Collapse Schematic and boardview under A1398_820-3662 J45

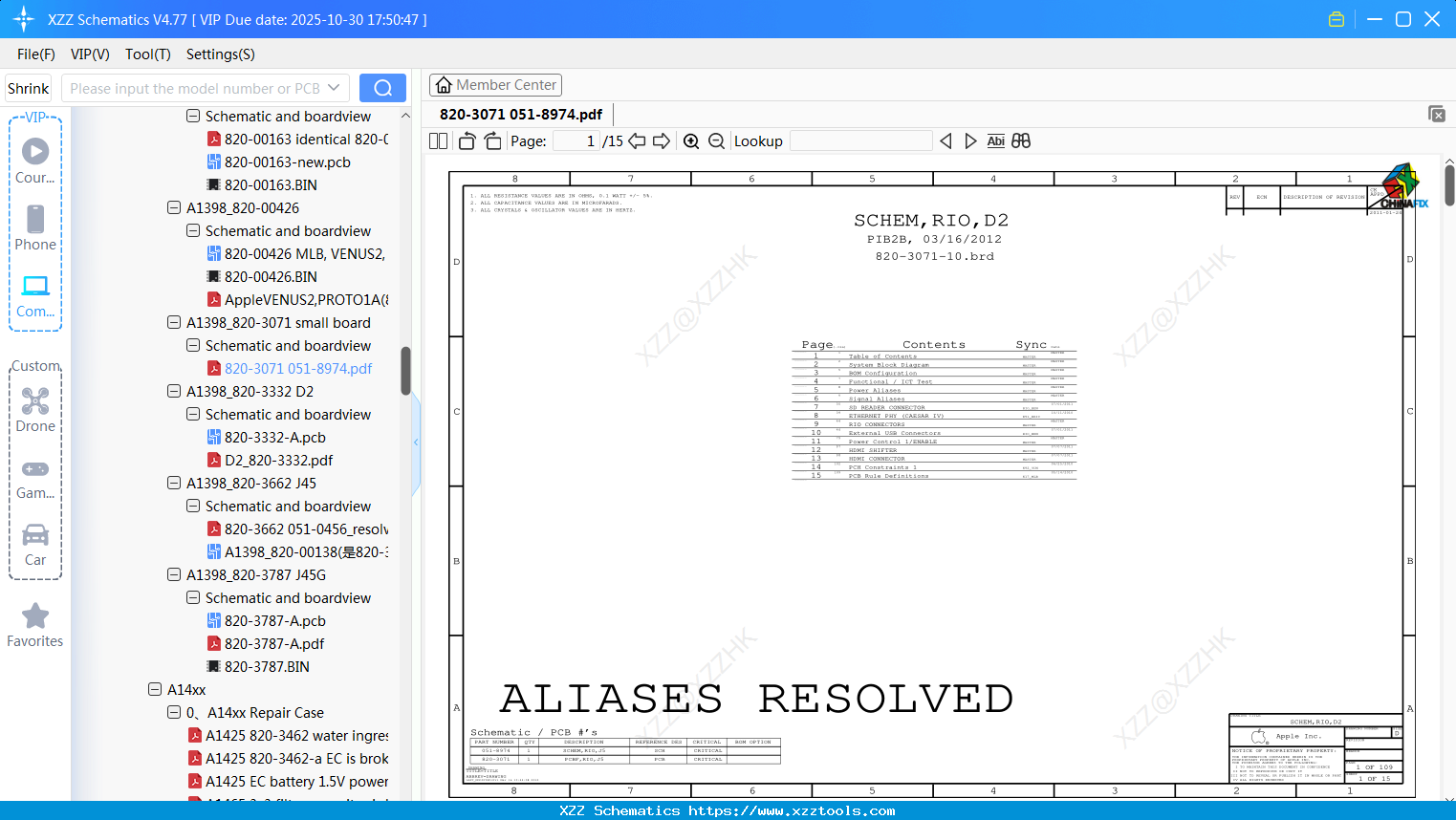[193, 506]
